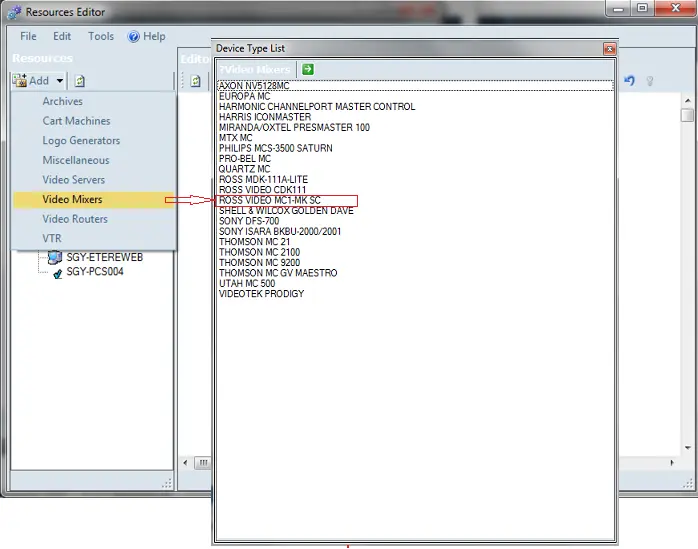Select ROSS VIDEO MC1-MK SC device

[x=270, y=200]
